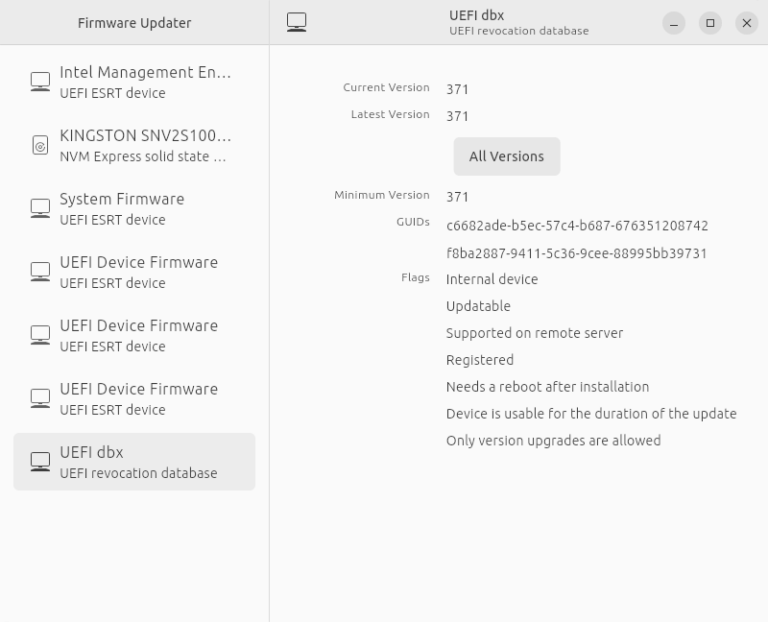Maximize the Firmware Updater window

(710, 22)
